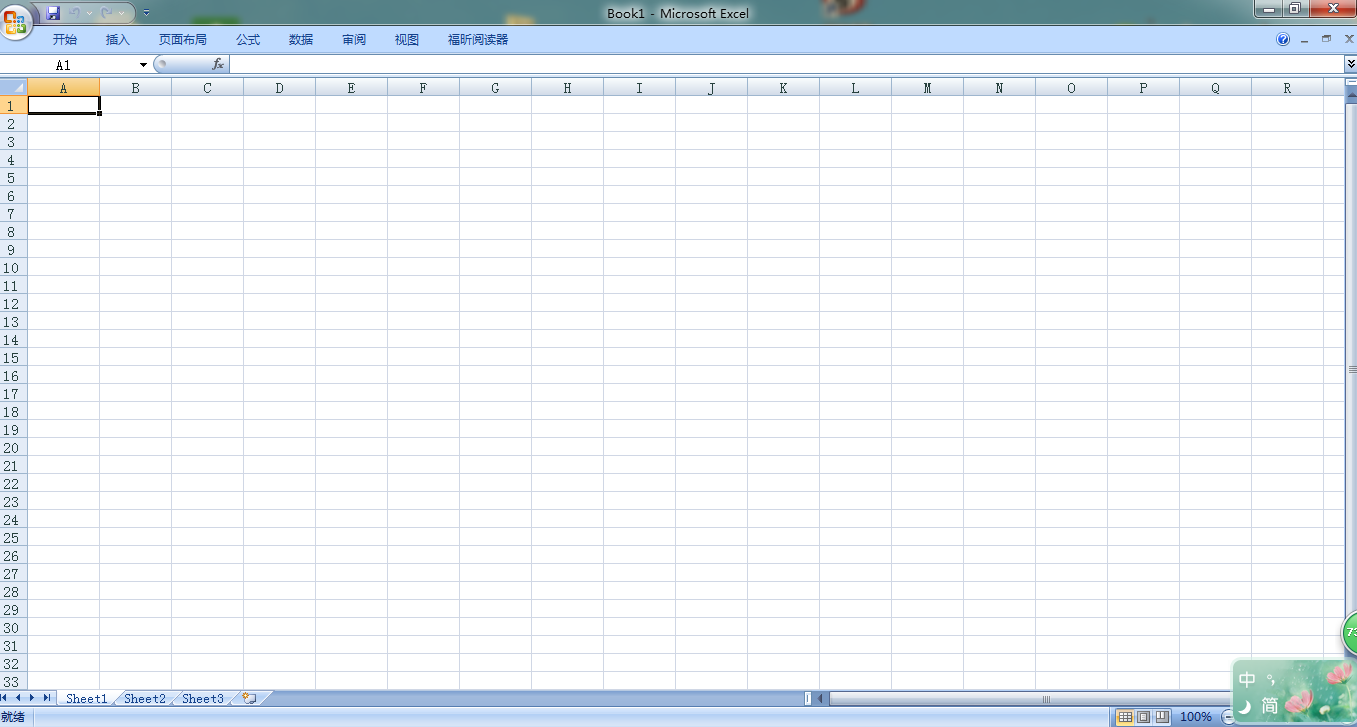Click the Select All corner button
The height and width of the screenshot is (727, 1357).
[14, 87]
